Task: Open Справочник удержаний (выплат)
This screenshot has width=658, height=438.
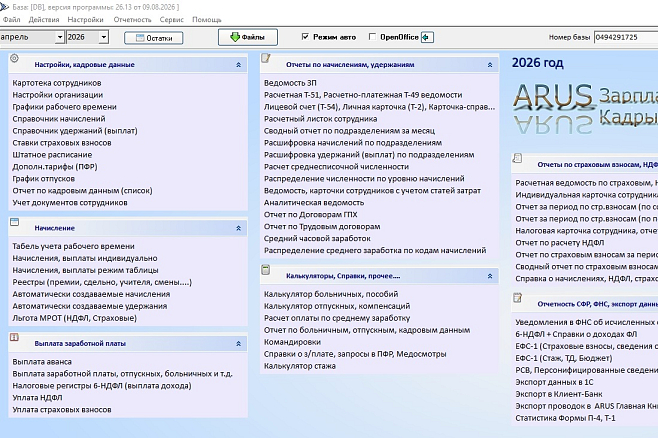Action: click(x=75, y=131)
